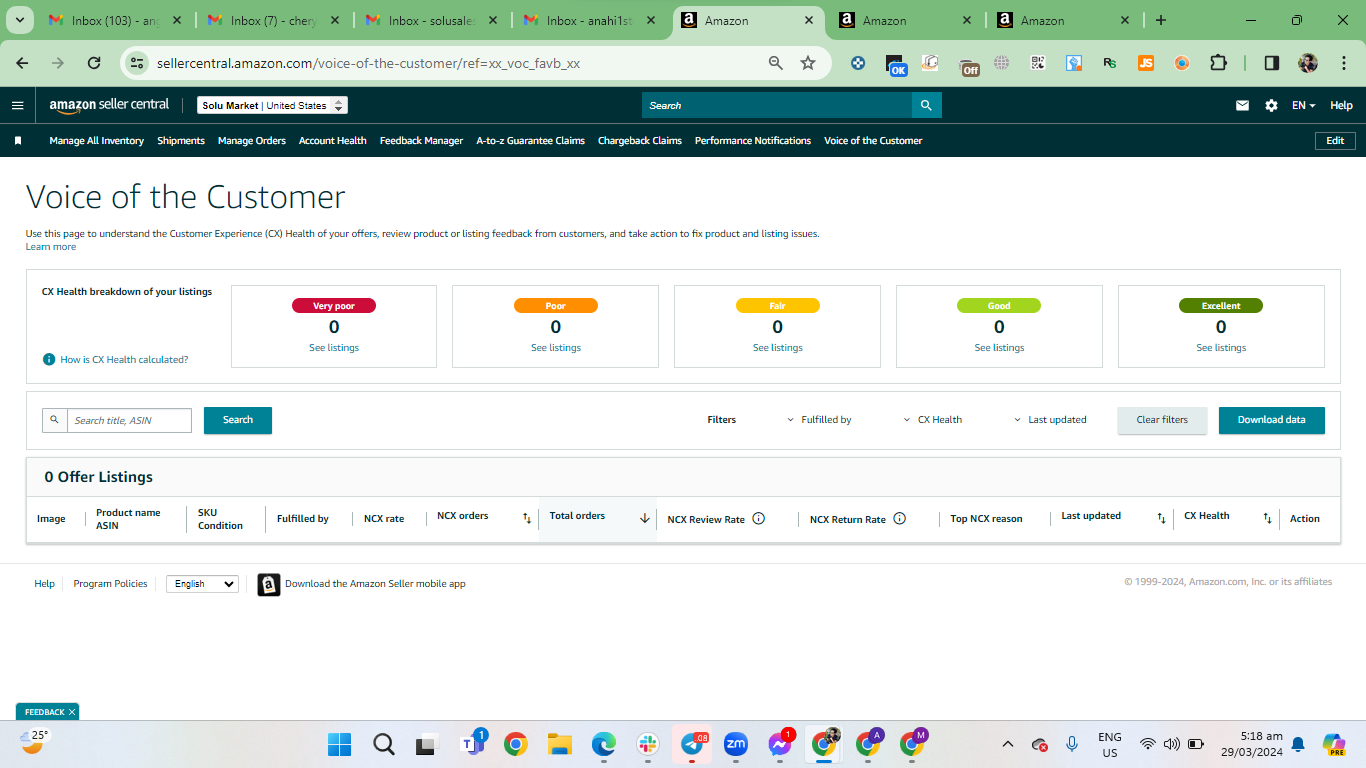Expand the Fulfilled by filter
The height and width of the screenshot is (768, 1366).
pos(819,420)
